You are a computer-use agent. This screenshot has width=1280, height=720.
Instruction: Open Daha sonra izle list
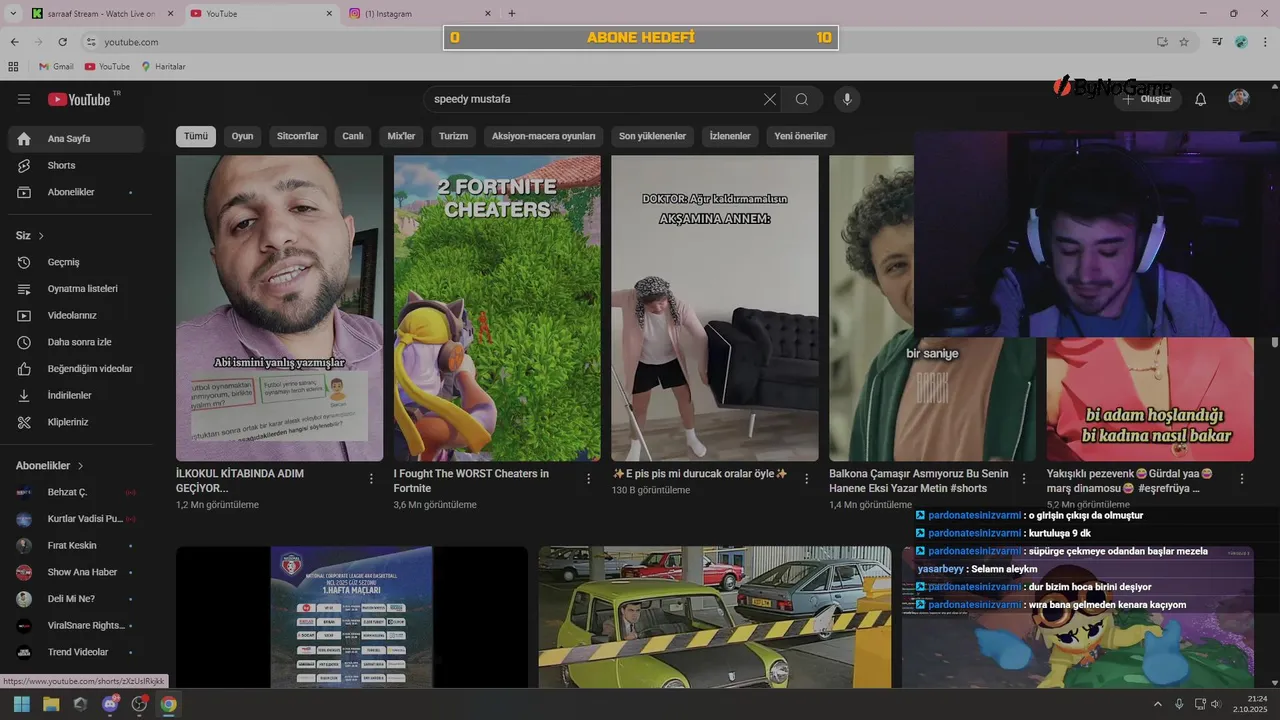tap(76, 342)
